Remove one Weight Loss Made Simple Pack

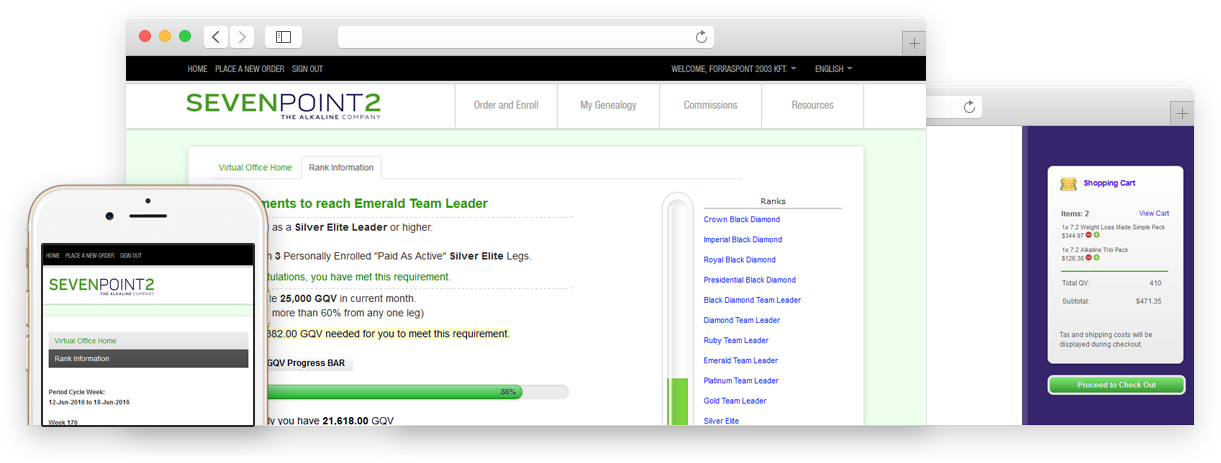tap(1089, 235)
